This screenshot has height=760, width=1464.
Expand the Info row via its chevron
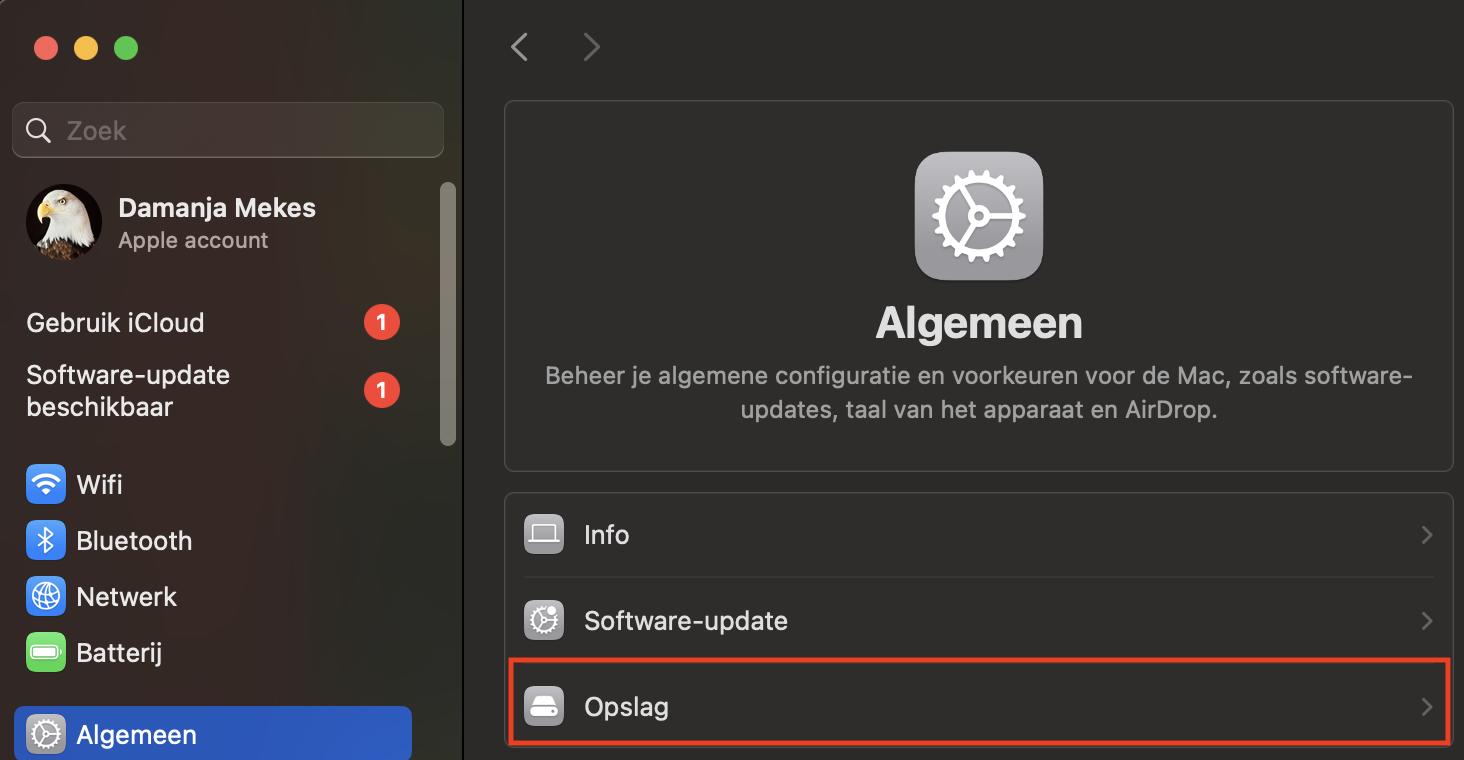point(1426,534)
